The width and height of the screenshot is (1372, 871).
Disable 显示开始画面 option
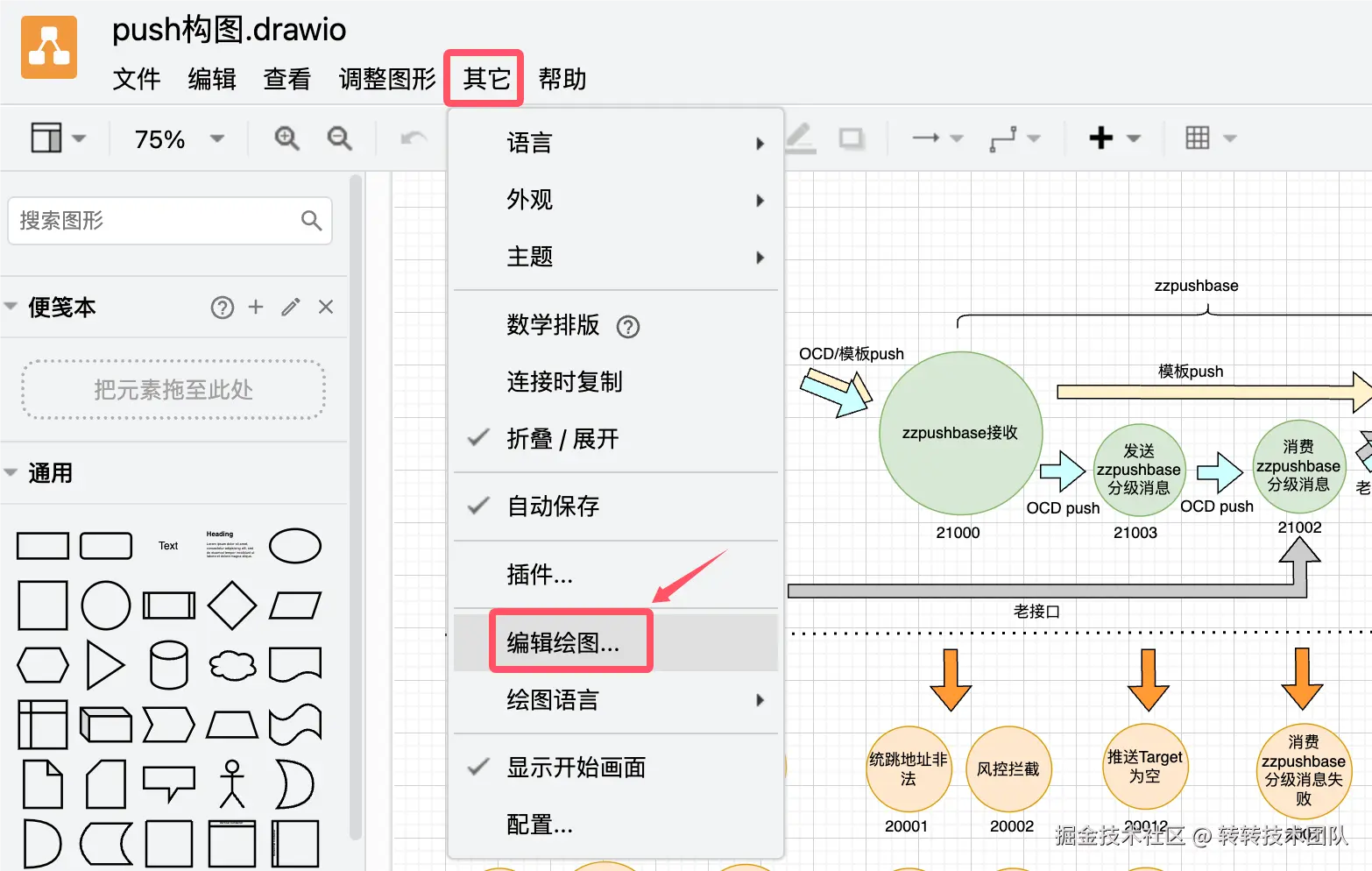576,768
